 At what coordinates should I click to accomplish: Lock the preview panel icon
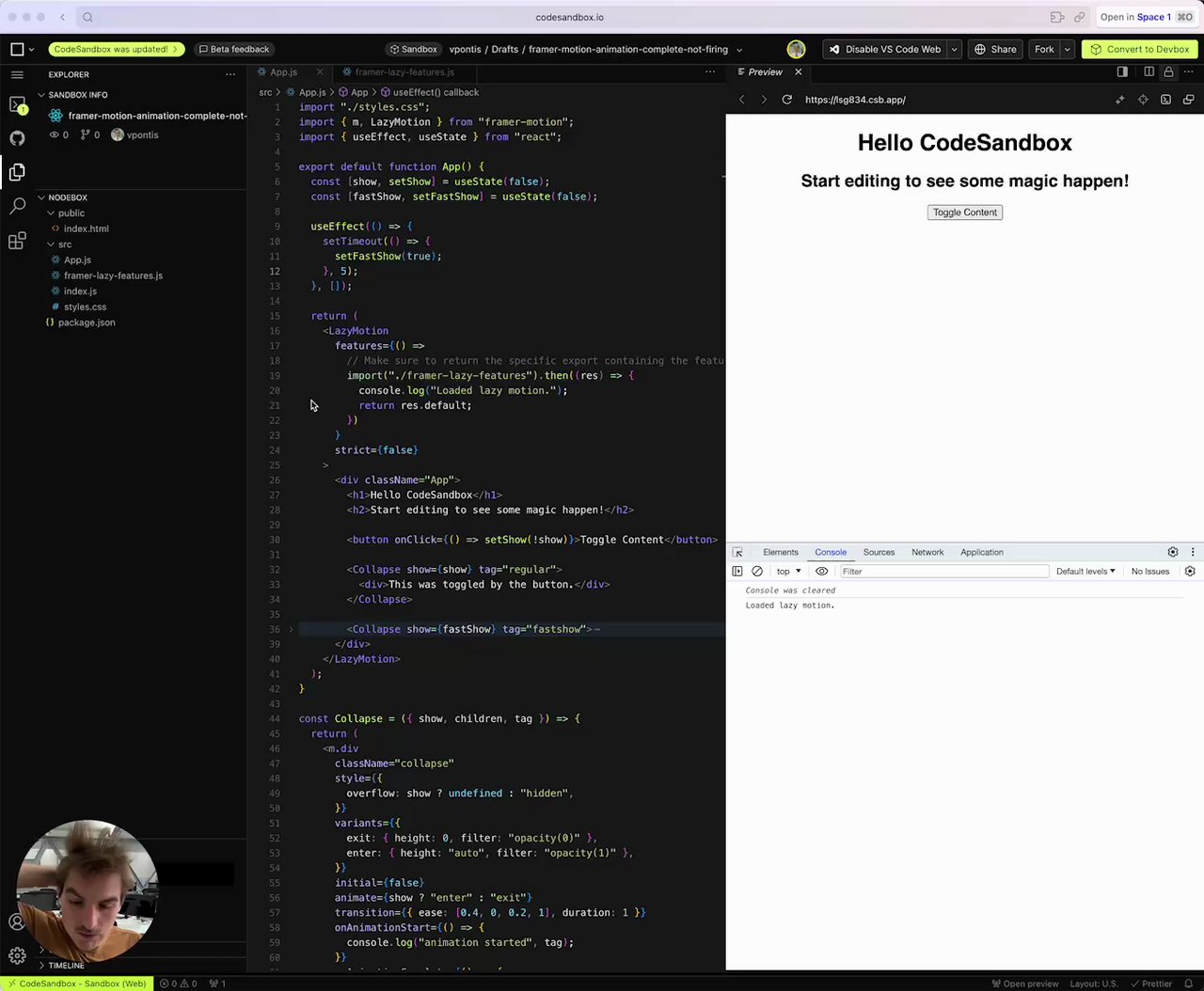pyautogui.click(x=1168, y=71)
